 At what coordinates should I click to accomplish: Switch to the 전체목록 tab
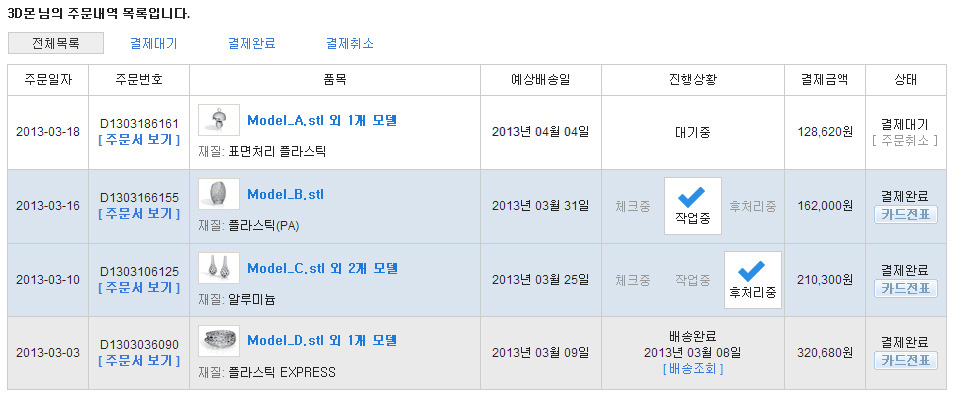point(56,43)
